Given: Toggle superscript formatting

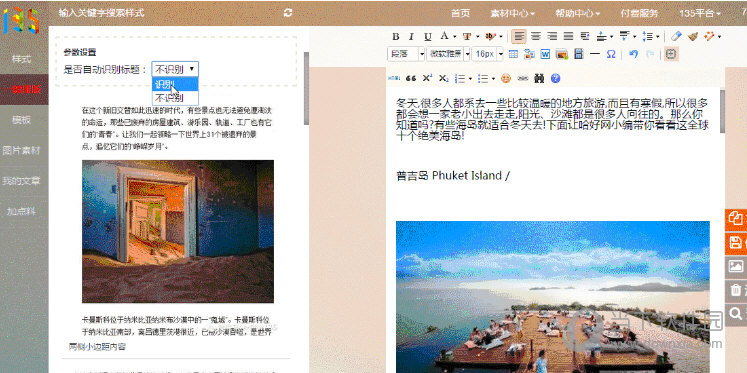Looking at the screenshot, I should [427, 79].
